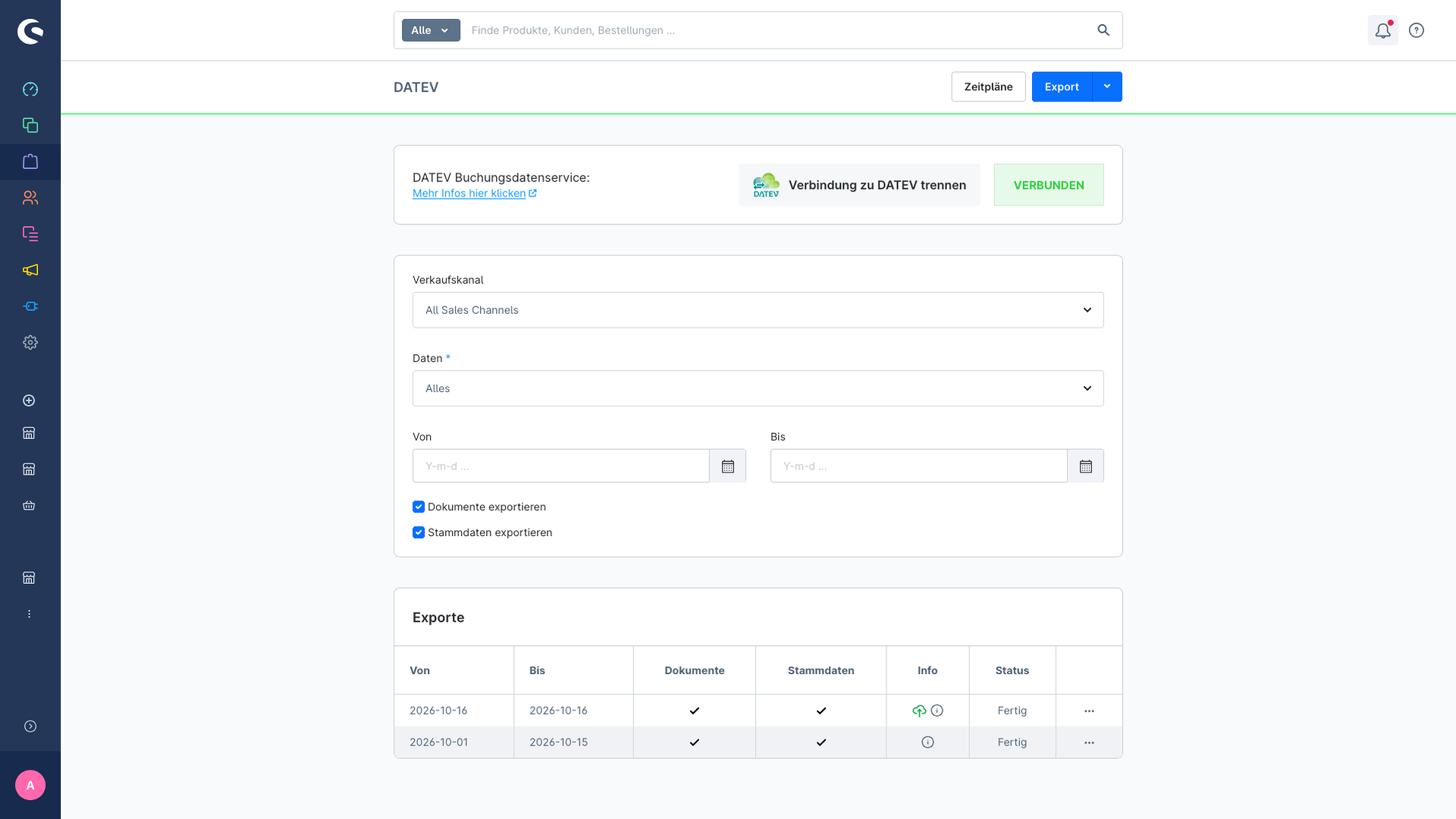This screenshot has height=819, width=1456.
Task: Open actions menu for 2026-10-01 export row
Action: coord(1089,742)
